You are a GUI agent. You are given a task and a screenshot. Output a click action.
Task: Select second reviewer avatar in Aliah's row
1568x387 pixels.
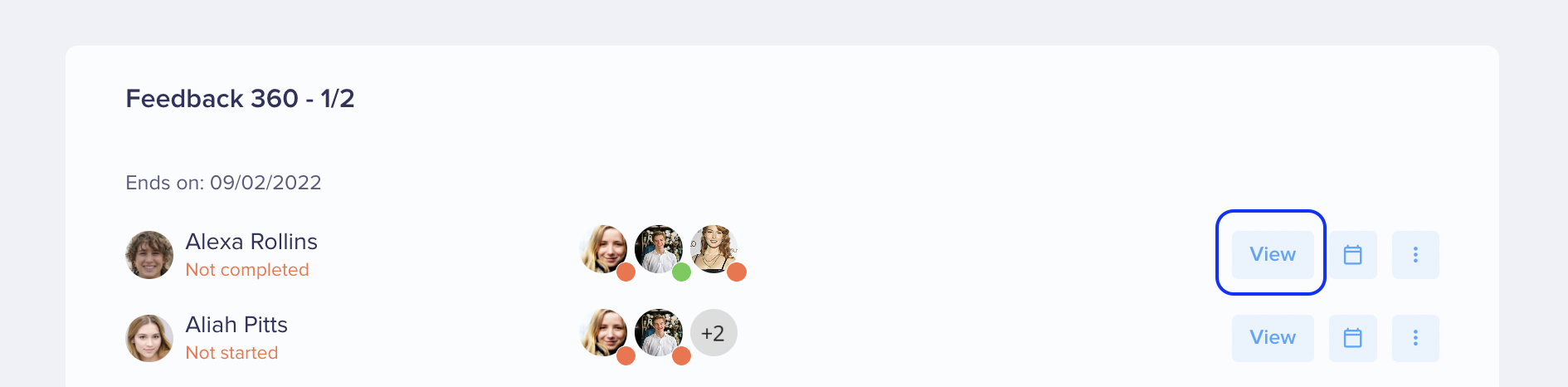pyautogui.click(x=659, y=333)
